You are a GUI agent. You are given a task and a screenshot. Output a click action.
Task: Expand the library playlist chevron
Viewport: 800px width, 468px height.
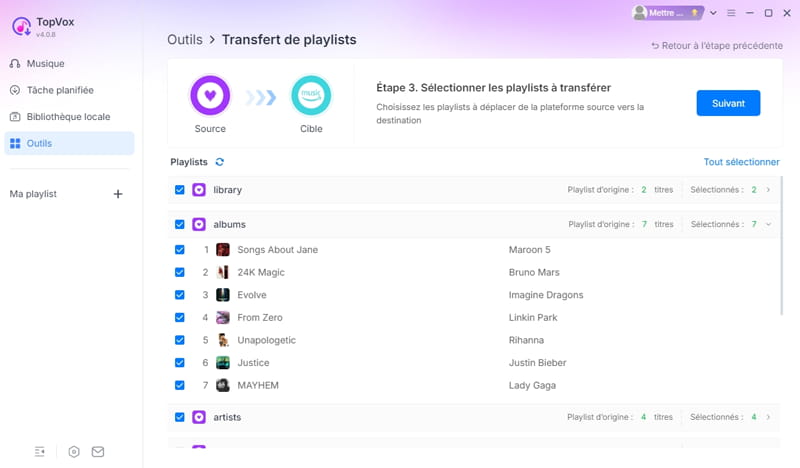[x=768, y=190]
